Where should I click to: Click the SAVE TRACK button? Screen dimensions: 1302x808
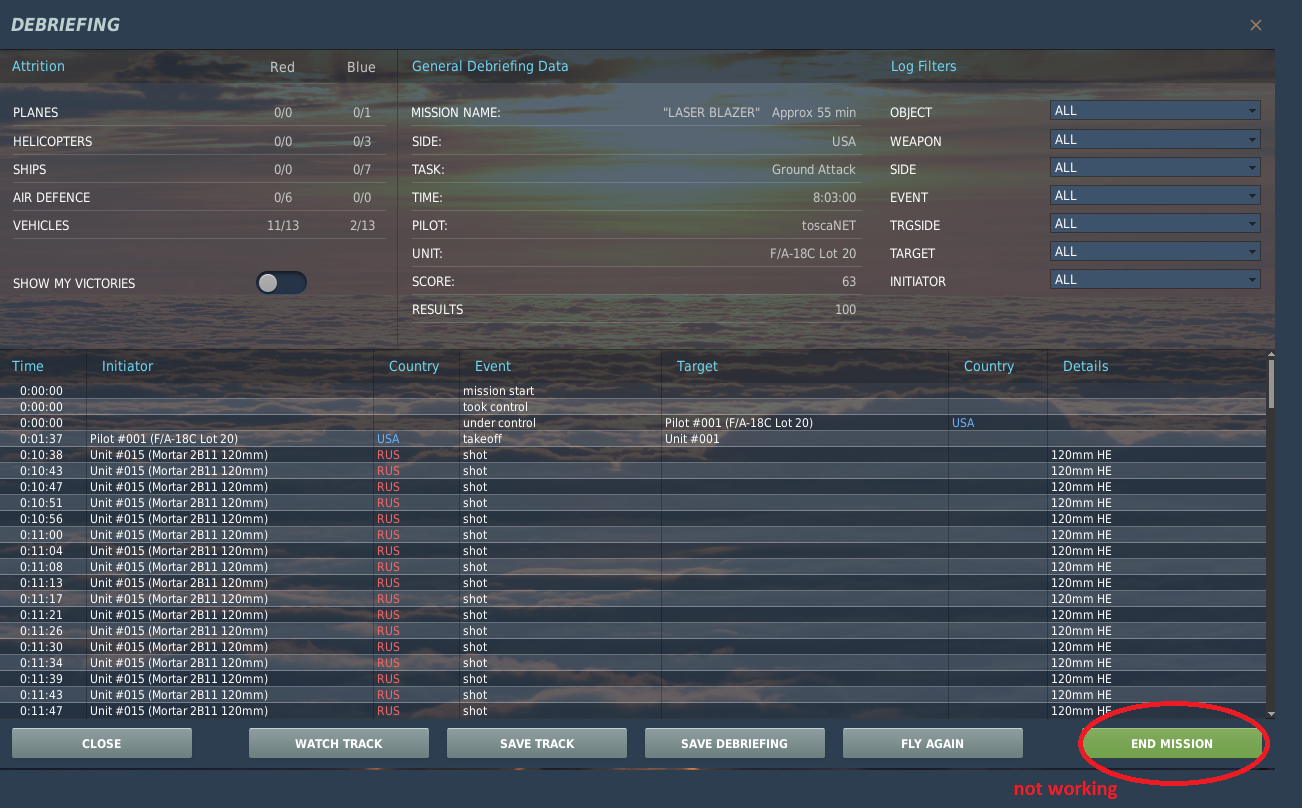[x=537, y=743]
